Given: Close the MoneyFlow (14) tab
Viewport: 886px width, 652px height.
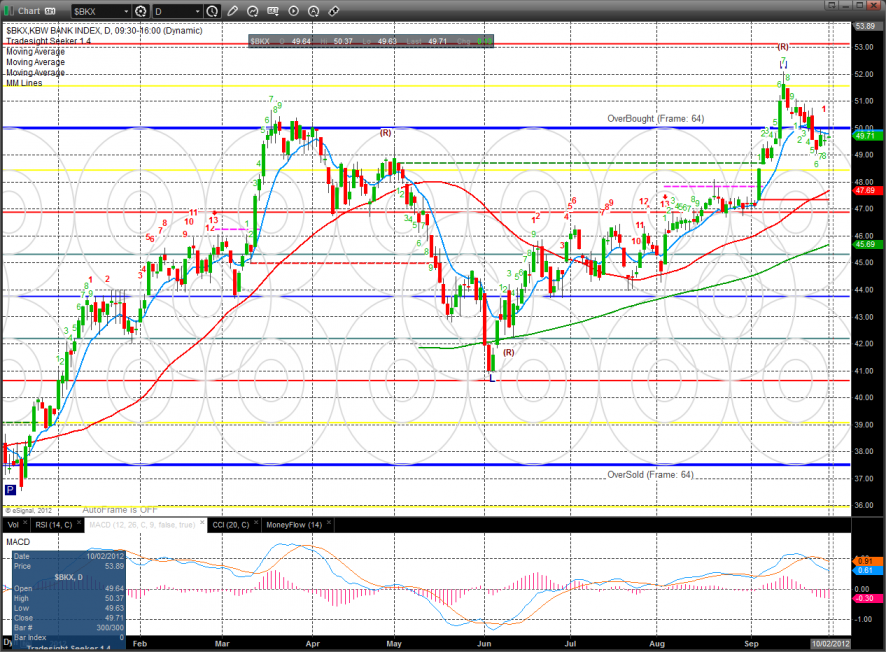Looking at the screenshot, I should pyautogui.click(x=329, y=523).
